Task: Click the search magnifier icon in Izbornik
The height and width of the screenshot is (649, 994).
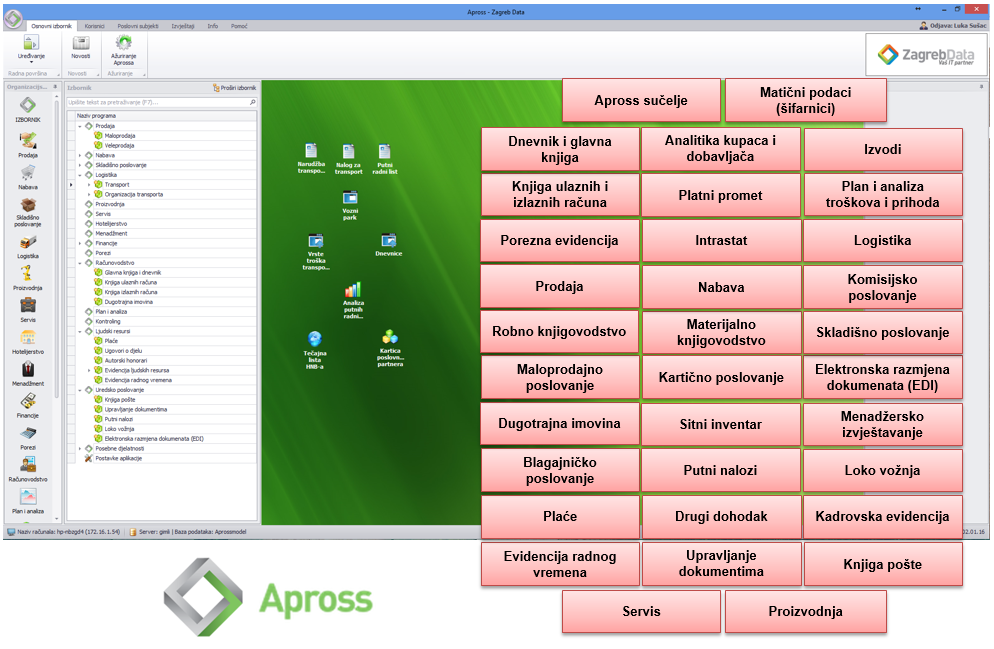Action: [x=252, y=102]
